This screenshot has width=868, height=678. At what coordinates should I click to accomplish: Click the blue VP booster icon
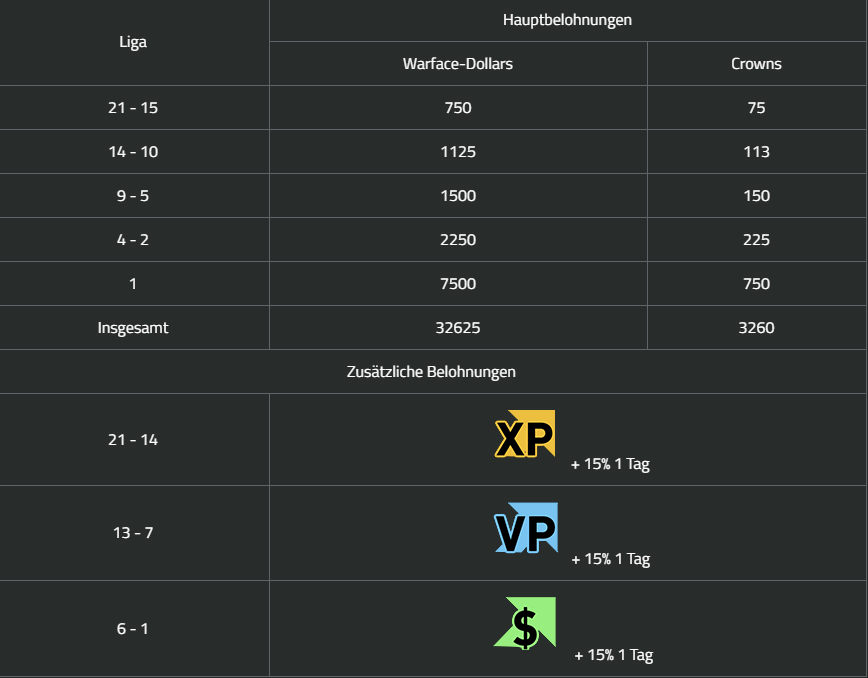[x=525, y=528]
